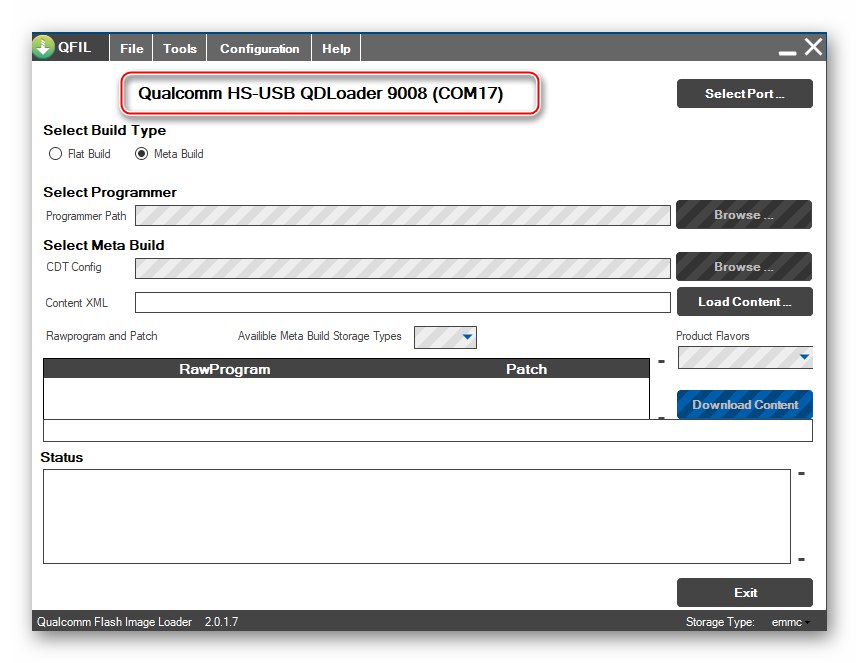This screenshot has width=859, height=663.
Task: Close the QFIL window
Action: (x=814, y=47)
